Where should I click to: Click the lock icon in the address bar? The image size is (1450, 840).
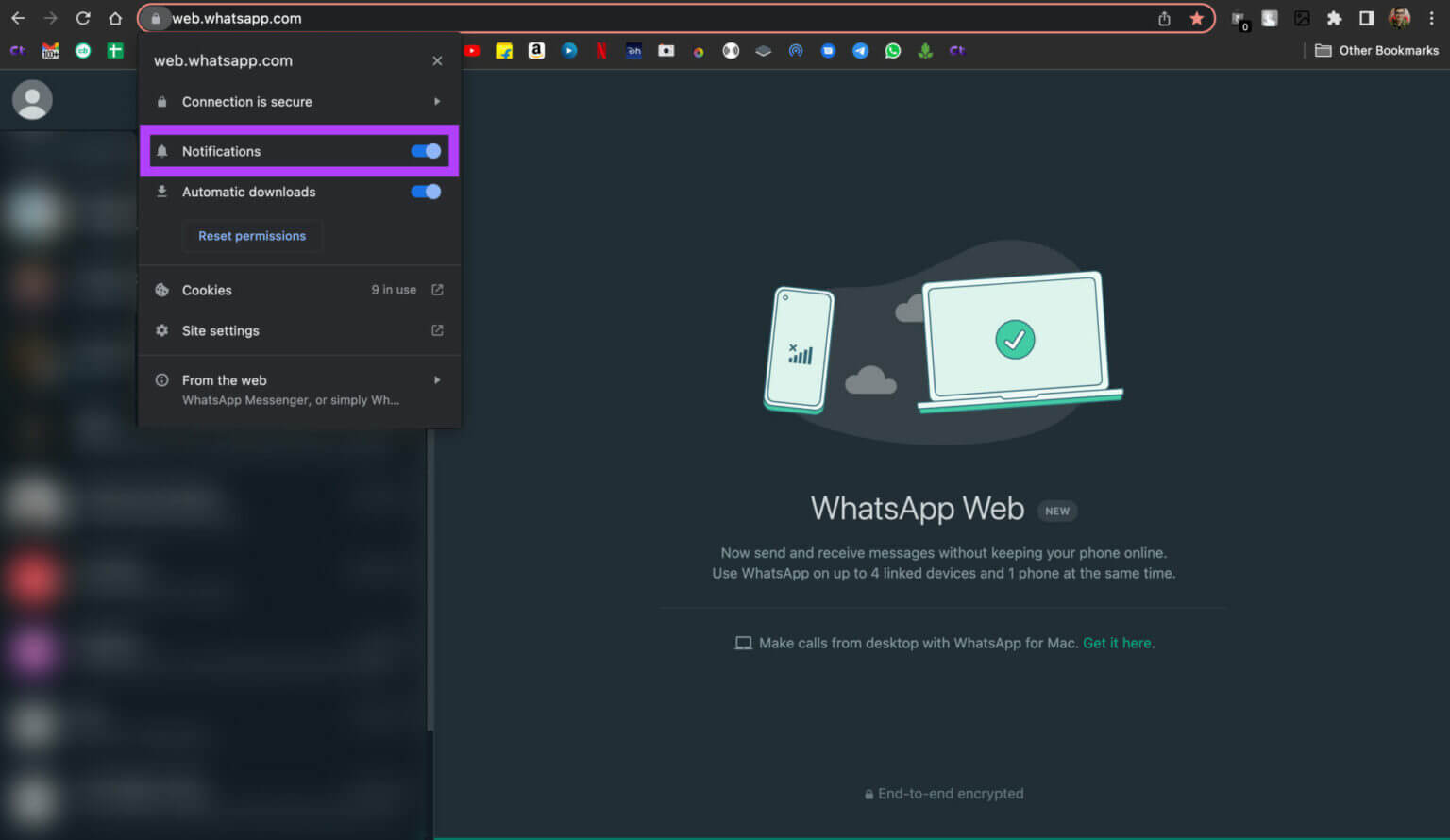(x=156, y=18)
